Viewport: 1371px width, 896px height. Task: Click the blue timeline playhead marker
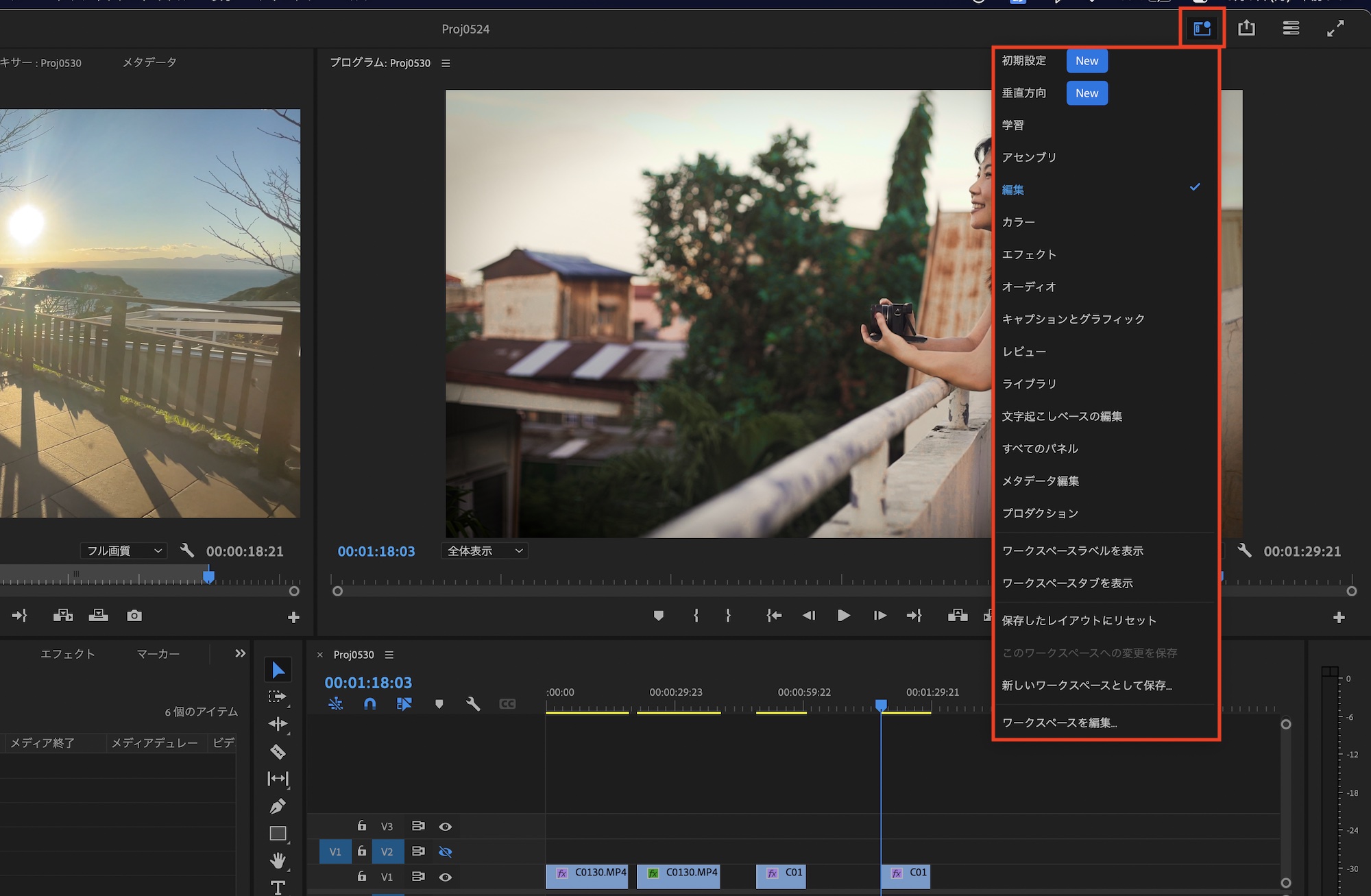point(881,705)
